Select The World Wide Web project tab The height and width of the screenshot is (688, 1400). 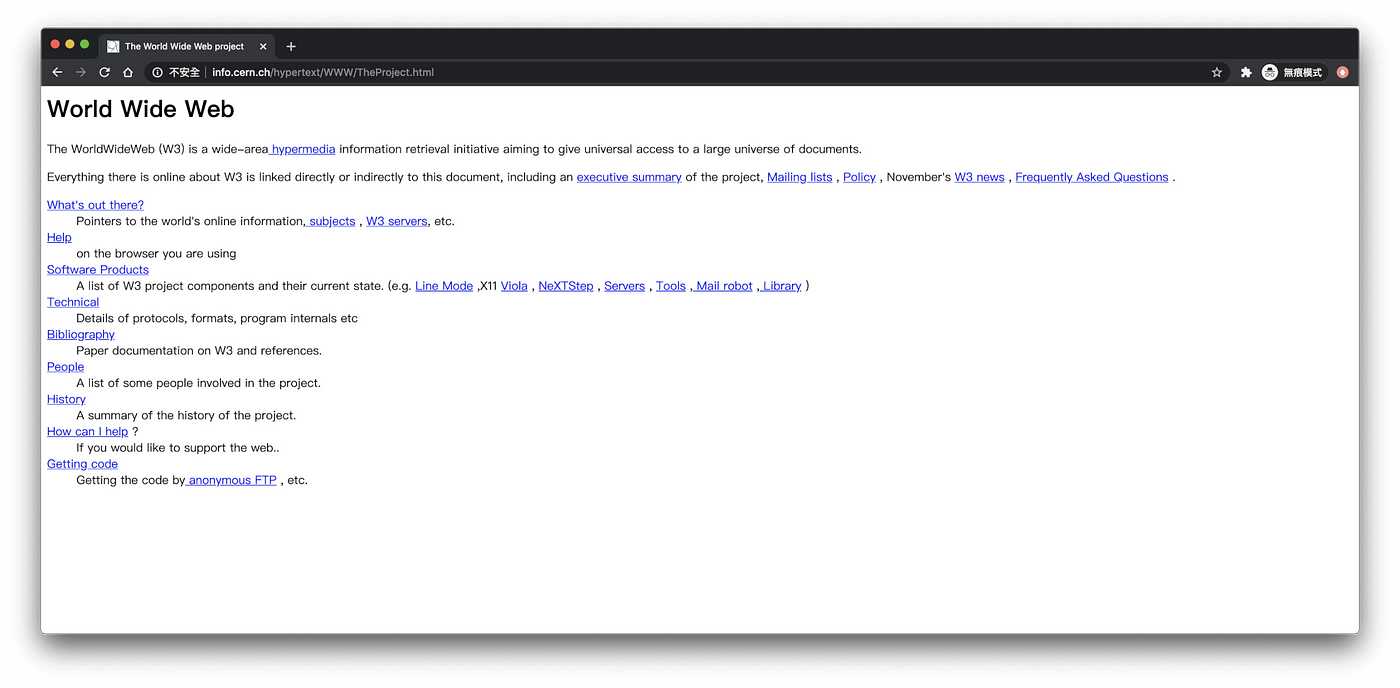pos(186,46)
